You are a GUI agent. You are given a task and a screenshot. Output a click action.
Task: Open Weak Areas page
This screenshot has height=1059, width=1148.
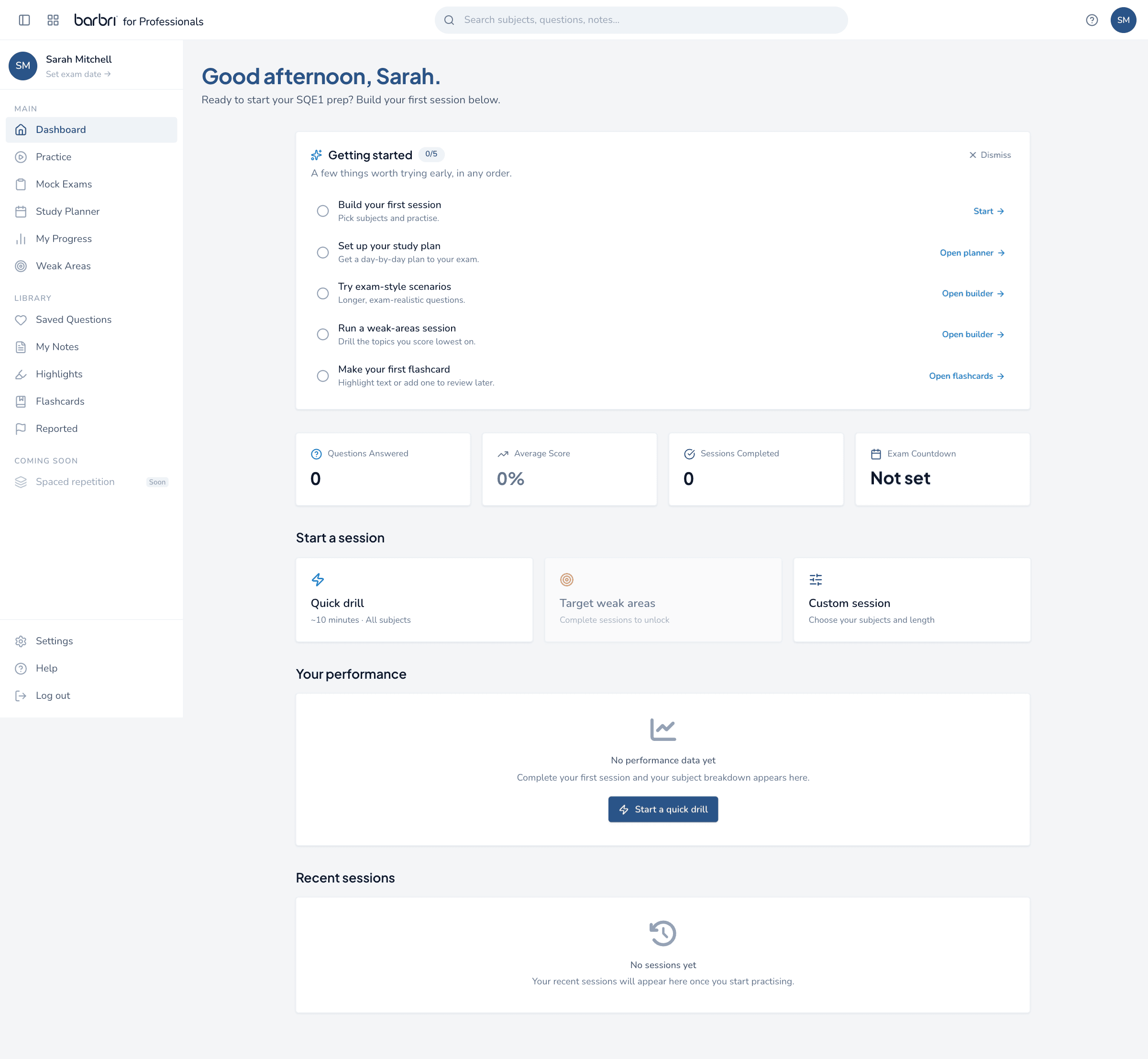91,266
